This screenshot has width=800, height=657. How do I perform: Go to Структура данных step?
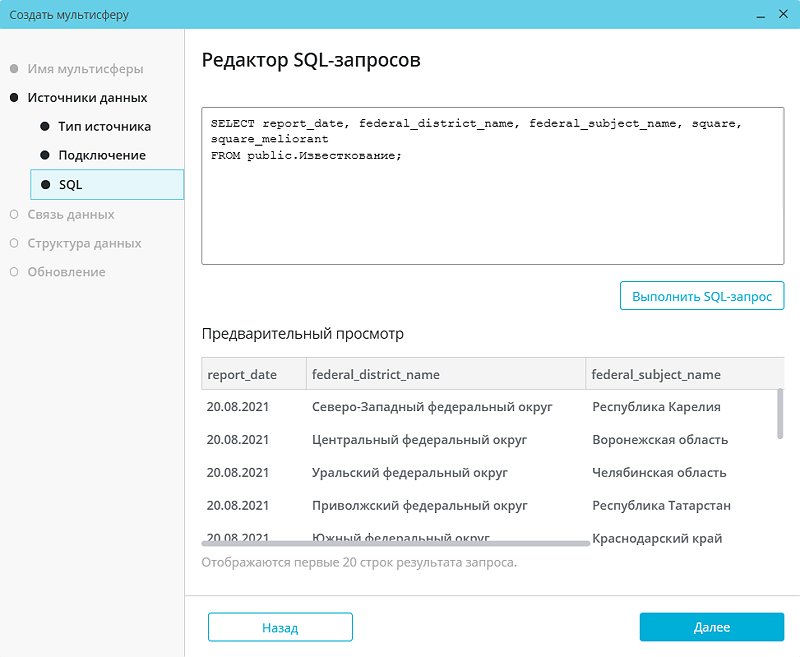[84, 243]
